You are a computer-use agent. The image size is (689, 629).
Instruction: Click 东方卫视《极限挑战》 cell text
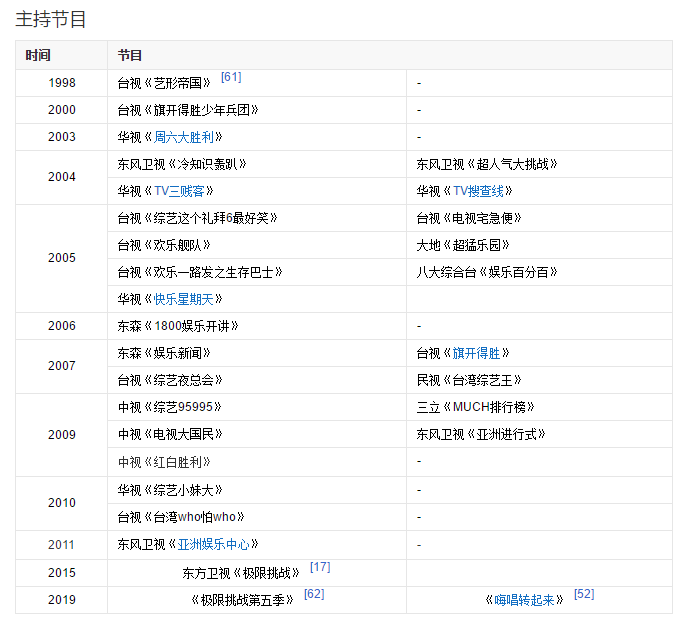click(x=241, y=573)
